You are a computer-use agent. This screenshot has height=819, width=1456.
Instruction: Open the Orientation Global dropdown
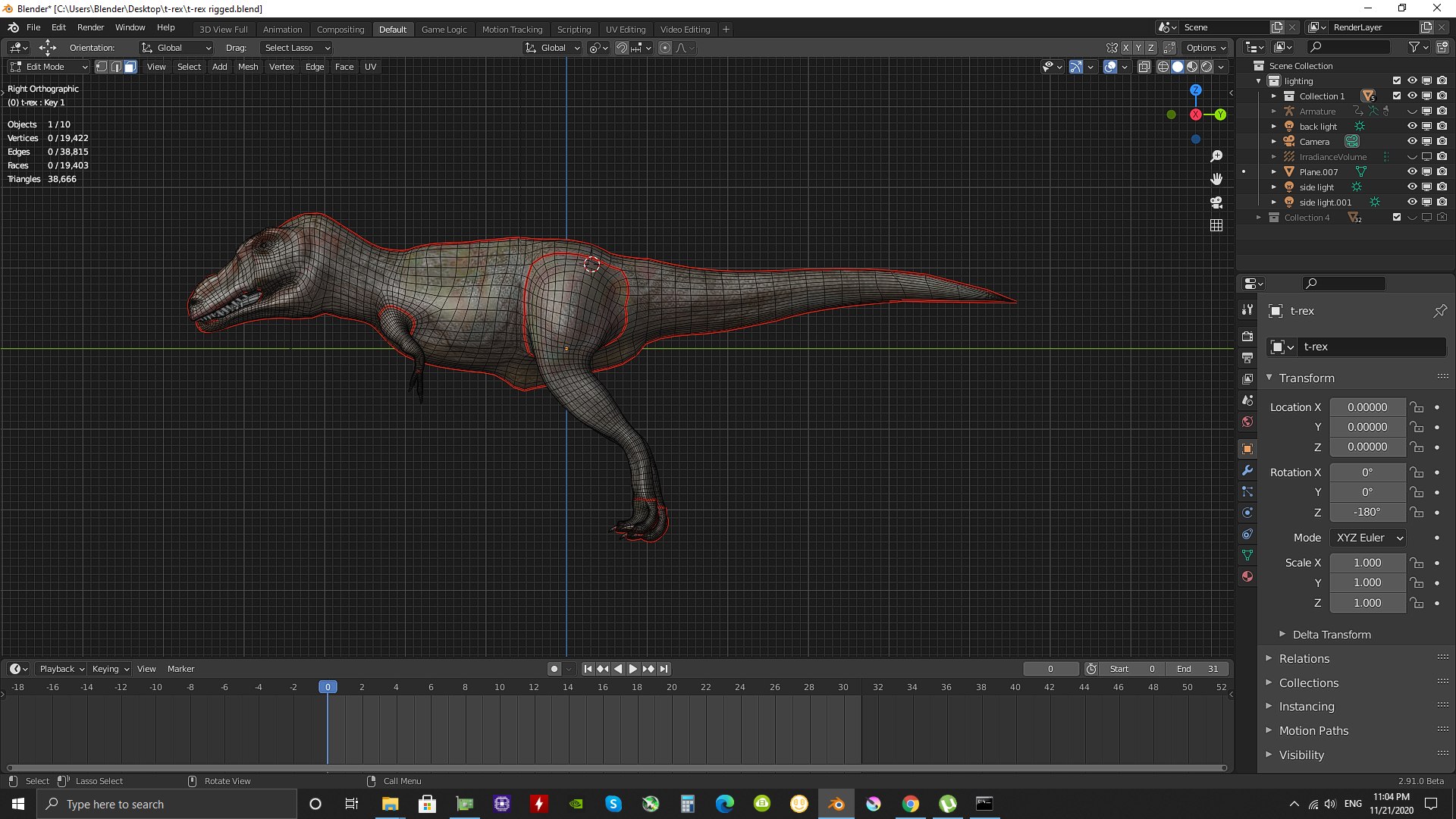coord(176,48)
